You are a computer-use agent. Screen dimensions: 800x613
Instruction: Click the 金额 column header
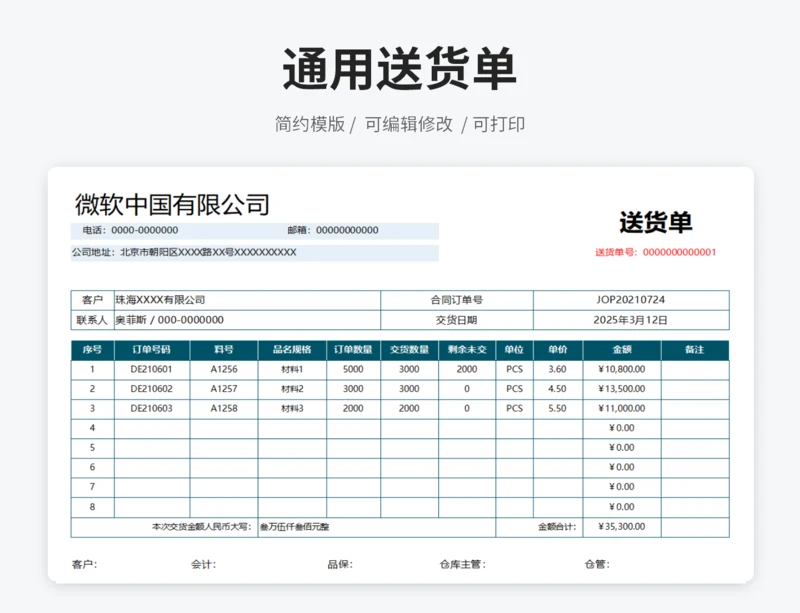pyautogui.click(x=622, y=350)
